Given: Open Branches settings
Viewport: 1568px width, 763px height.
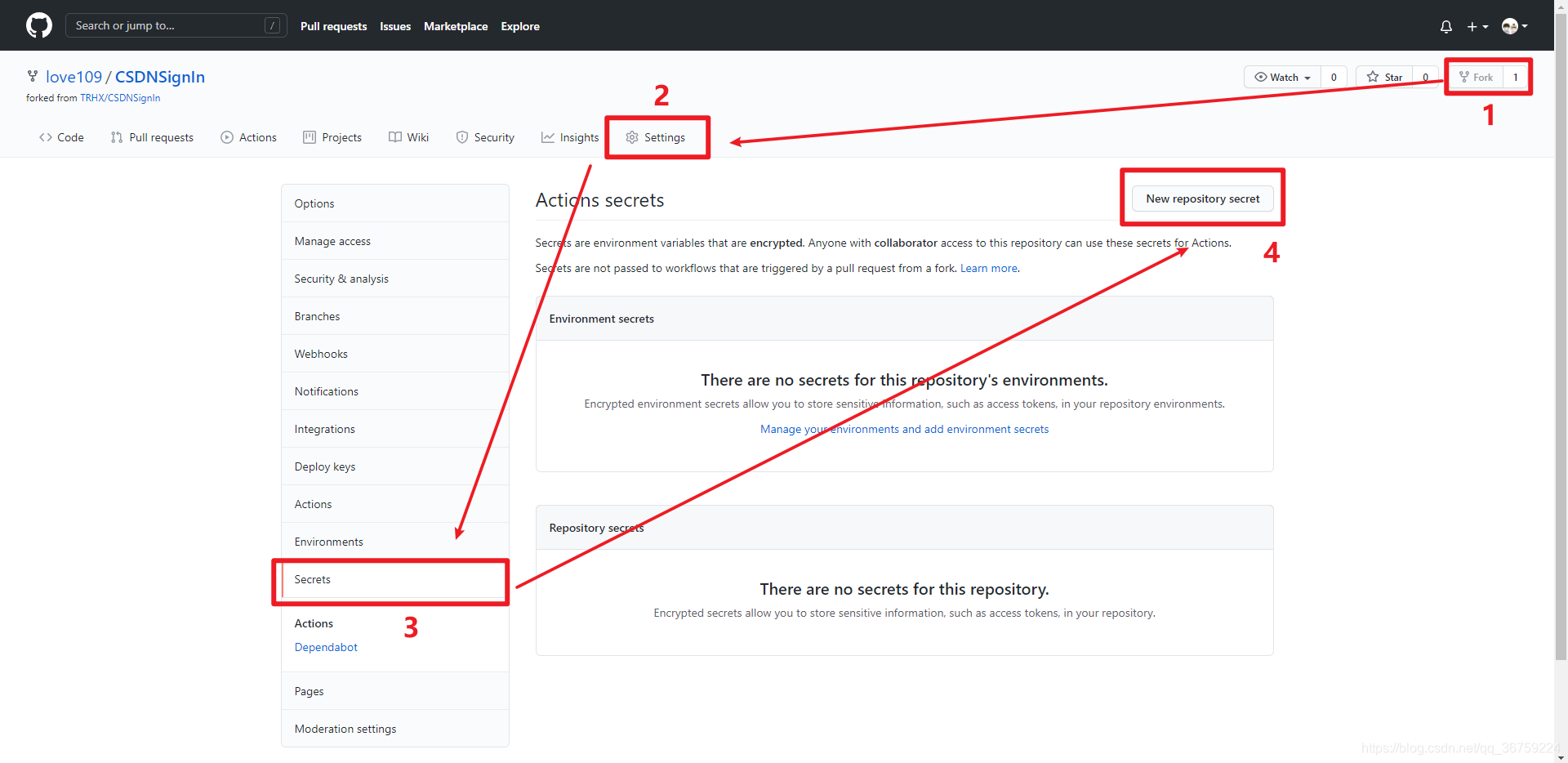Looking at the screenshot, I should point(395,316).
